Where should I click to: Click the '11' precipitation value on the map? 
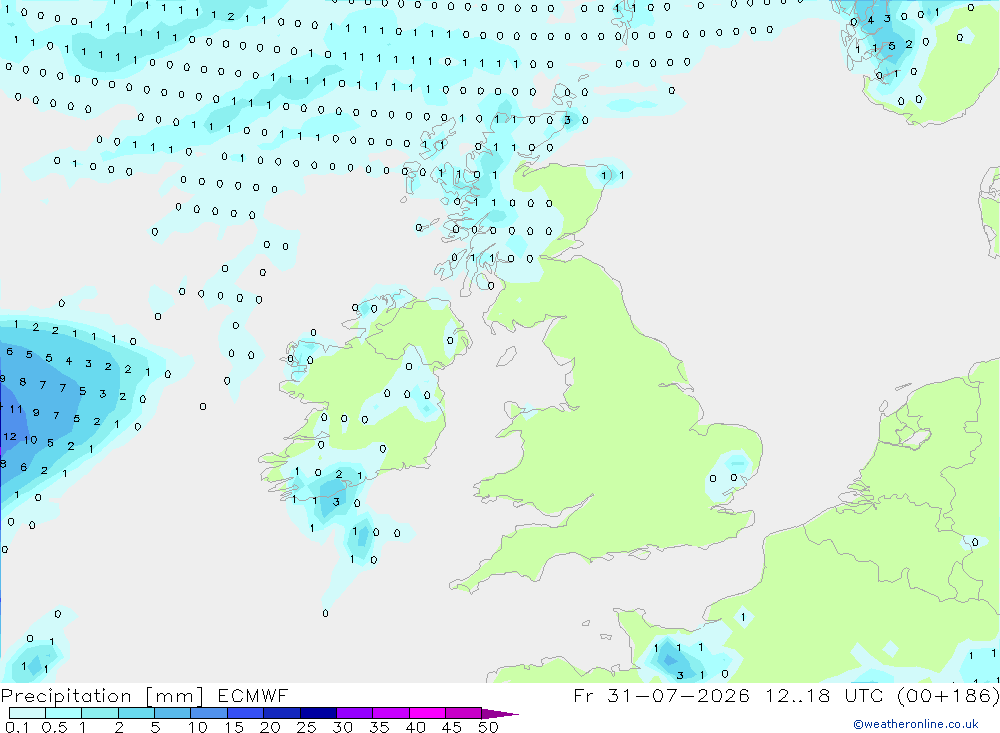(16, 409)
